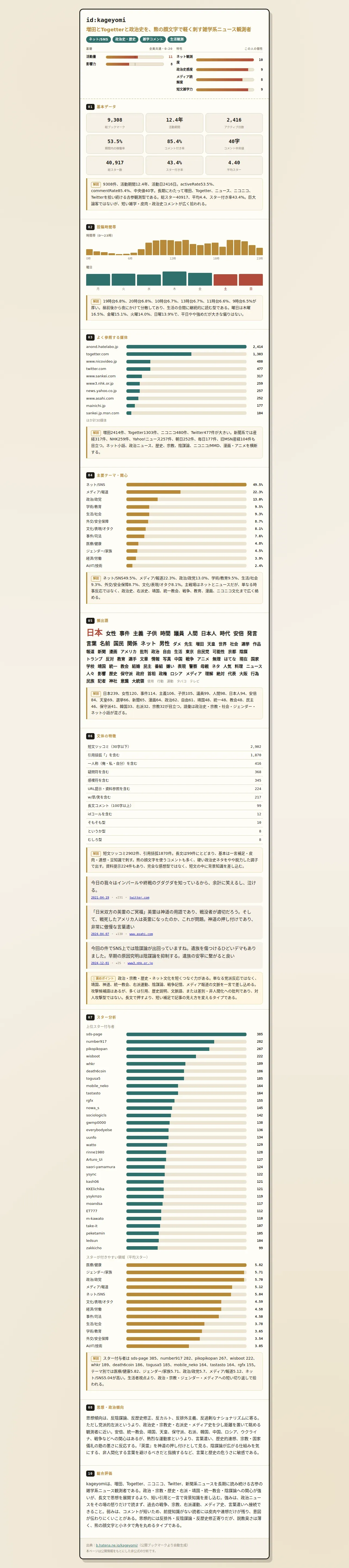Select the 生活観察 tag pill

point(176,39)
